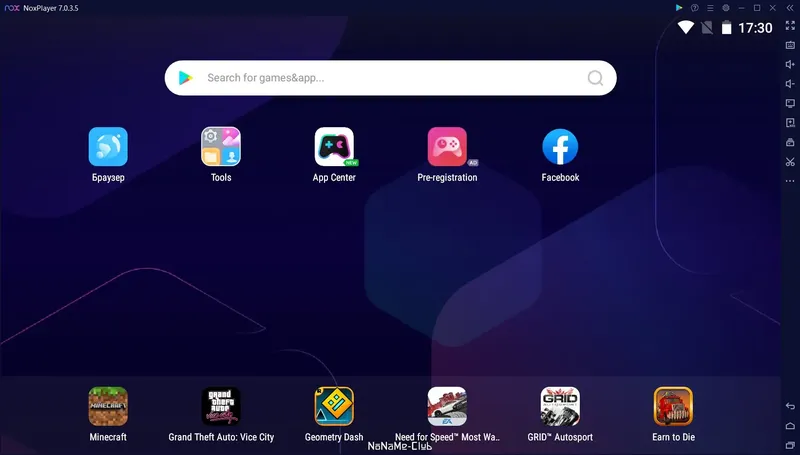800x455 pixels.
Task: Open the toolbox icon in sidebar
Action: click(790, 142)
